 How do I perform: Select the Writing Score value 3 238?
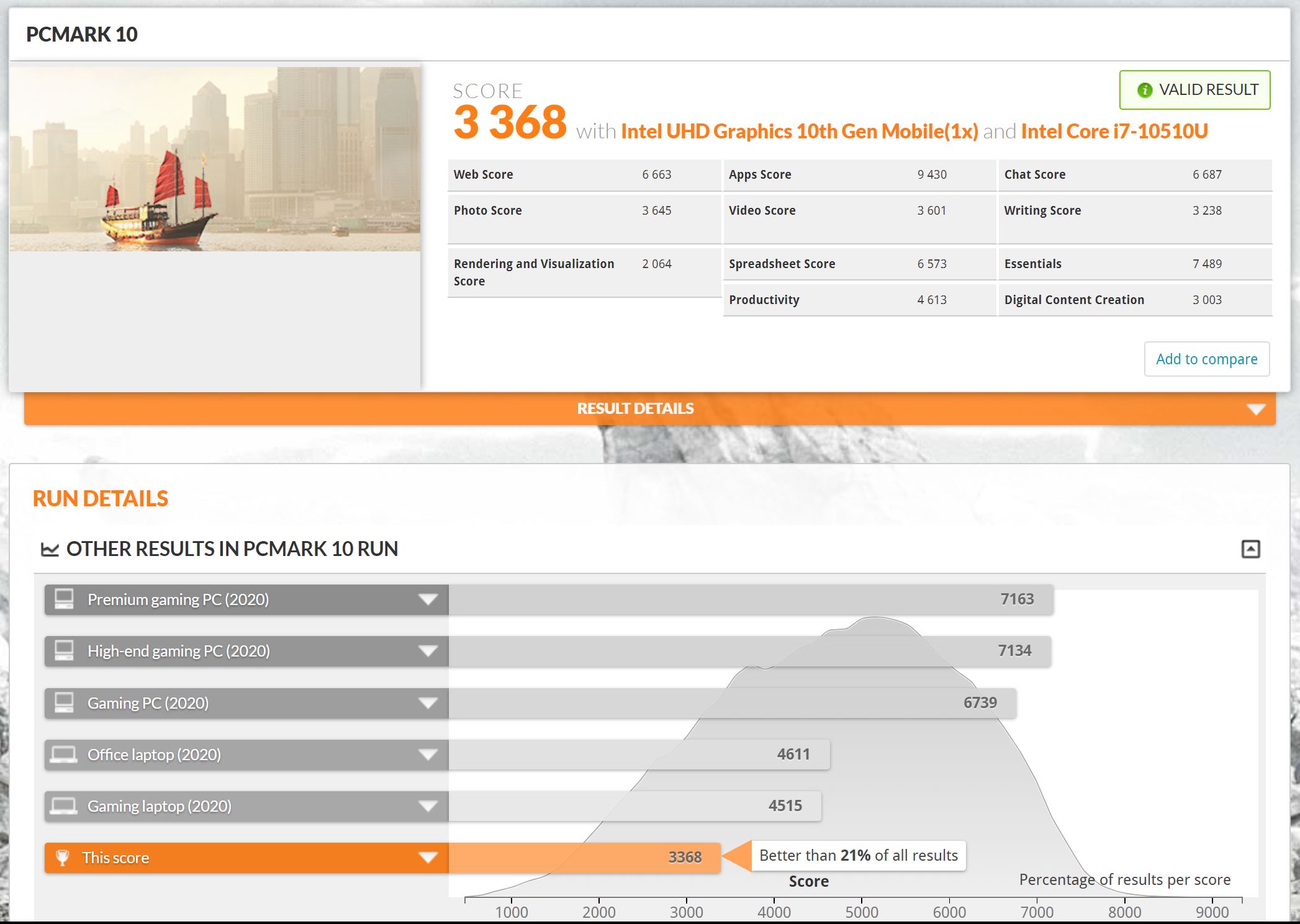[x=1207, y=210]
